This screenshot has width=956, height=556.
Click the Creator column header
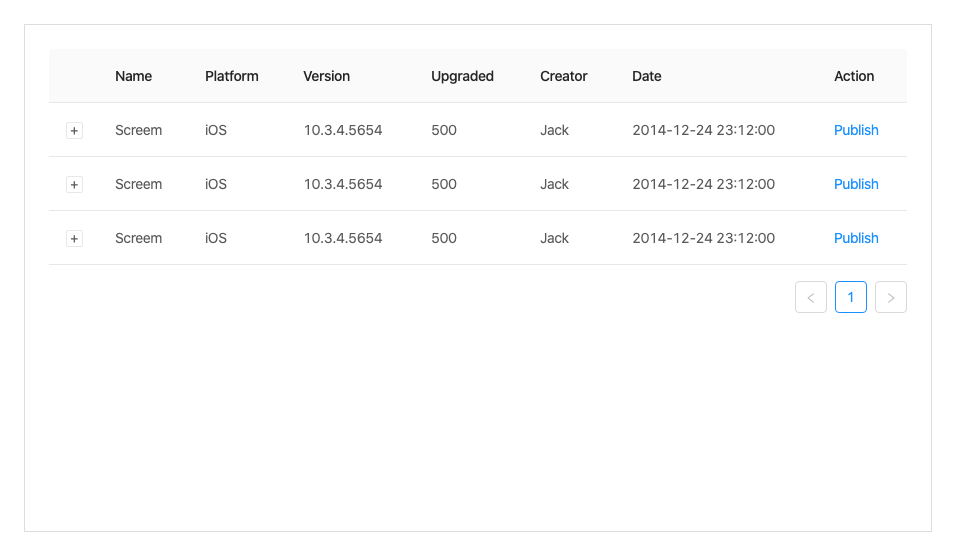pos(564,76)
